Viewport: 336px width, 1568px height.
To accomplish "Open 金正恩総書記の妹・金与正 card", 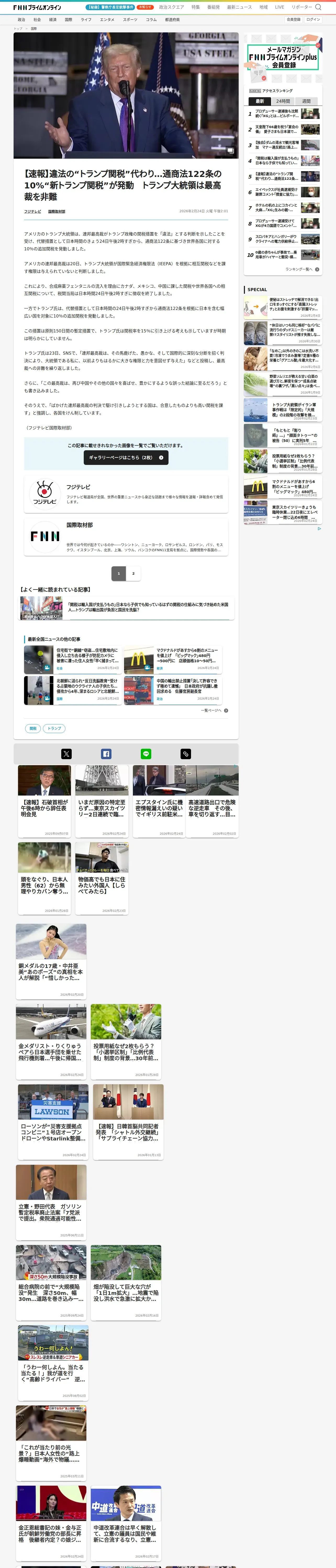I will (x=51, y=1524).
